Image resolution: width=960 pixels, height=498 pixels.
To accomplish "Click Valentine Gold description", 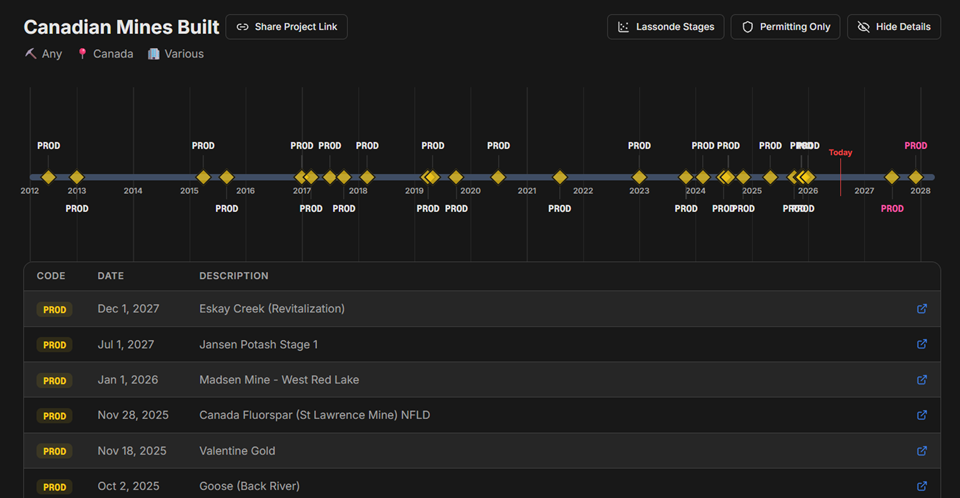I will tap(237, 451).
